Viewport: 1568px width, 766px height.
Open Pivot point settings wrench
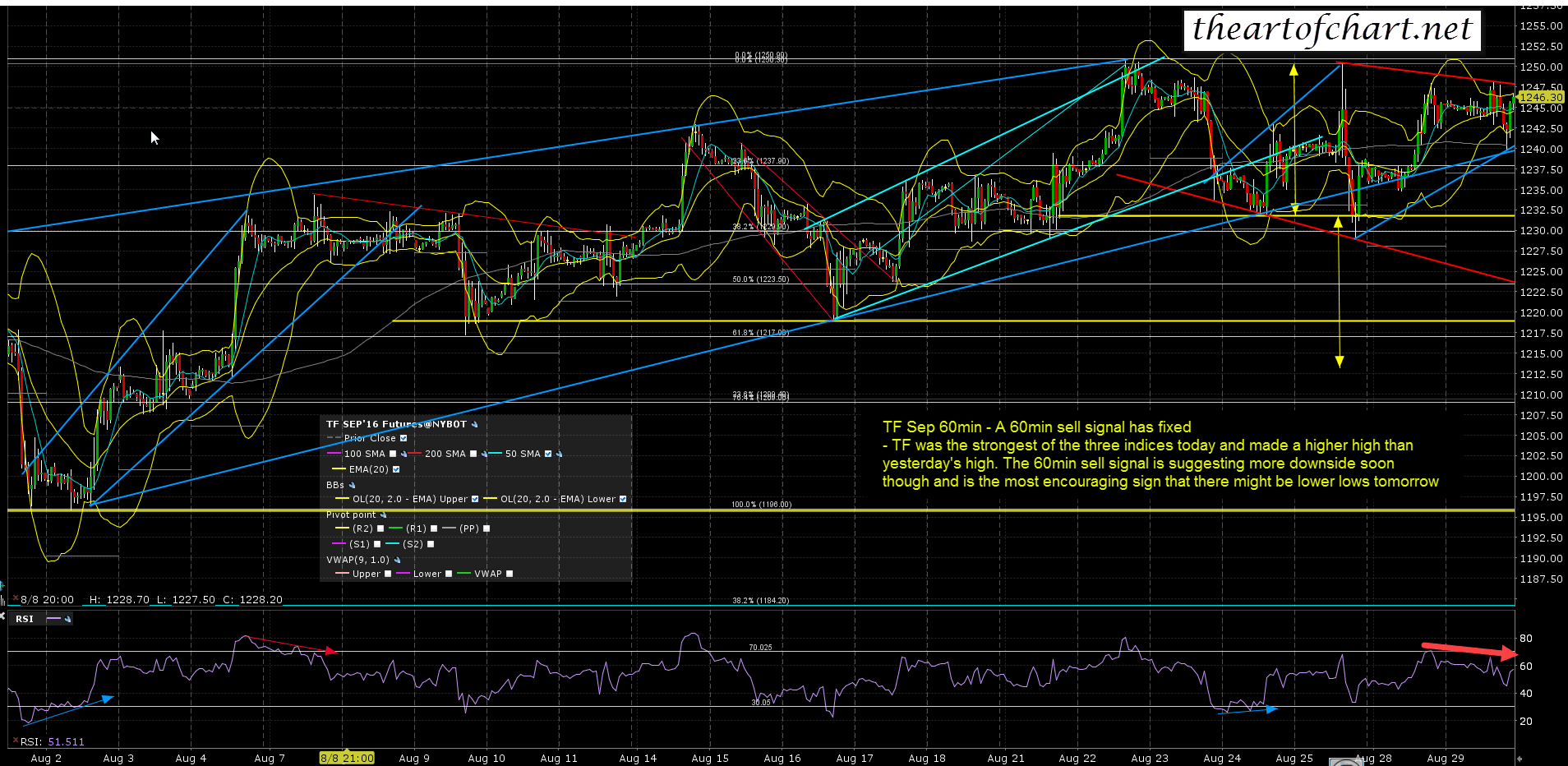click(383, 515)
